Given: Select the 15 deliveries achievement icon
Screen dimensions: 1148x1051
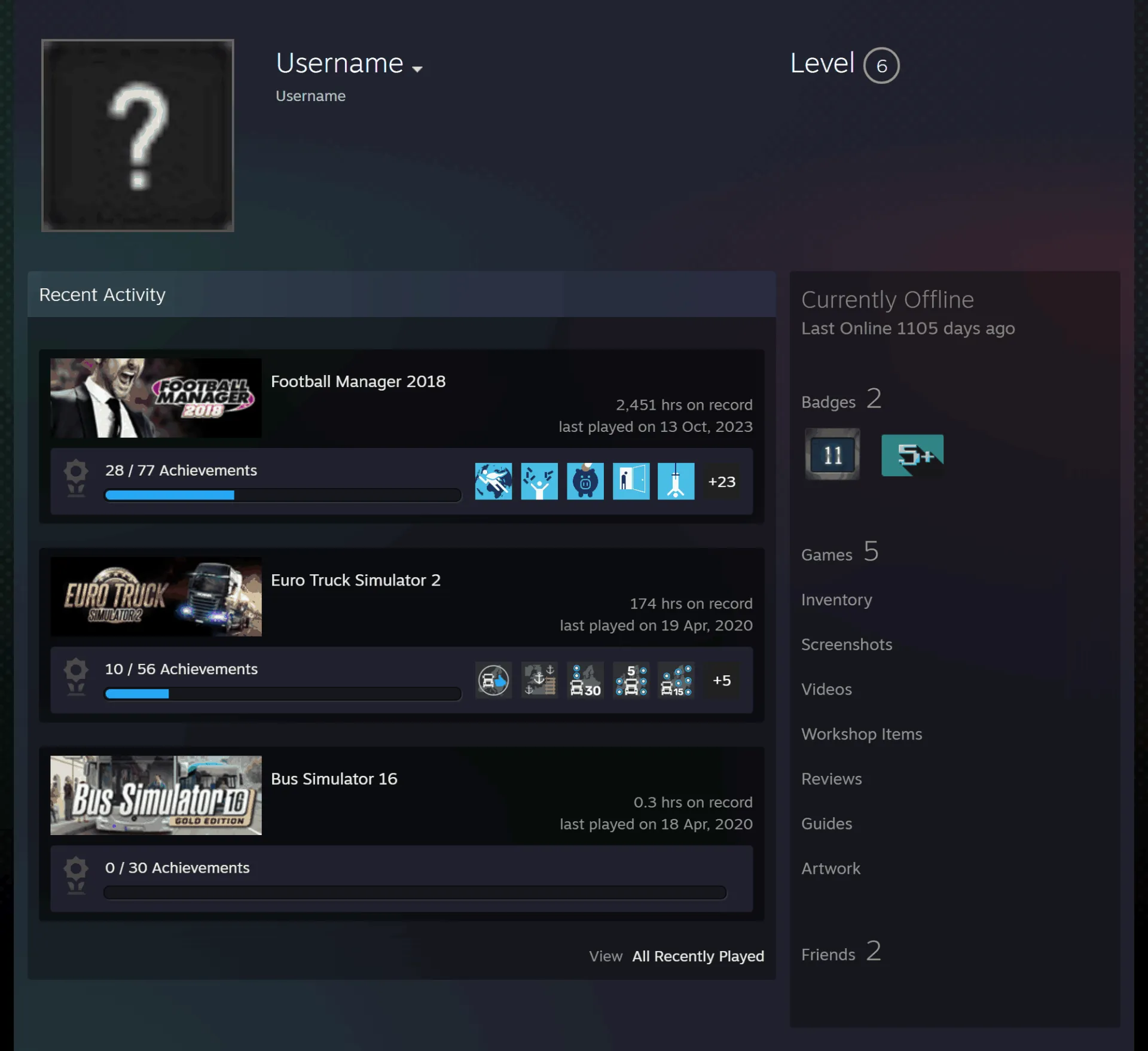Looking at the screenshot, I should (x=676, y=680).
